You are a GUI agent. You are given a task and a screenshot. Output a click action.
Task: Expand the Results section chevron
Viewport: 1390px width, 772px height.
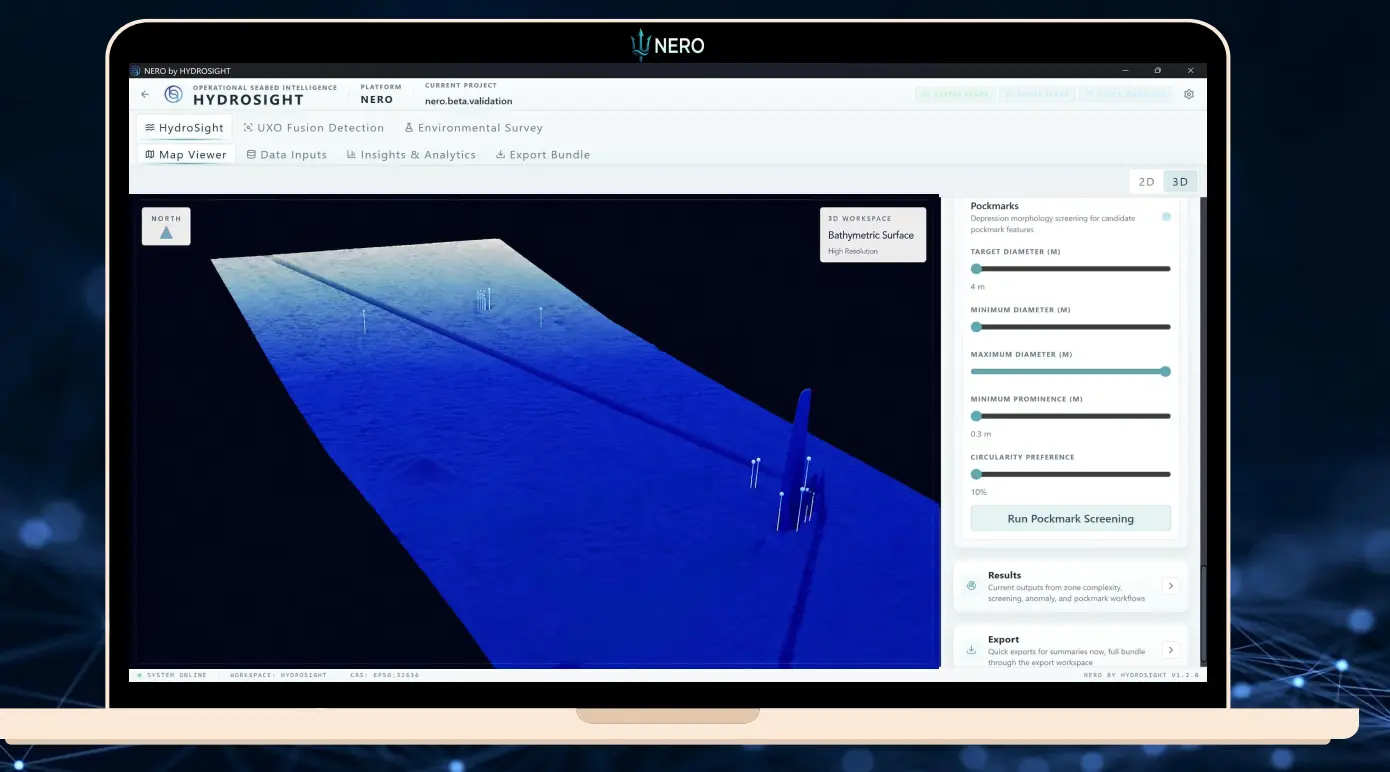(1171, 586)
